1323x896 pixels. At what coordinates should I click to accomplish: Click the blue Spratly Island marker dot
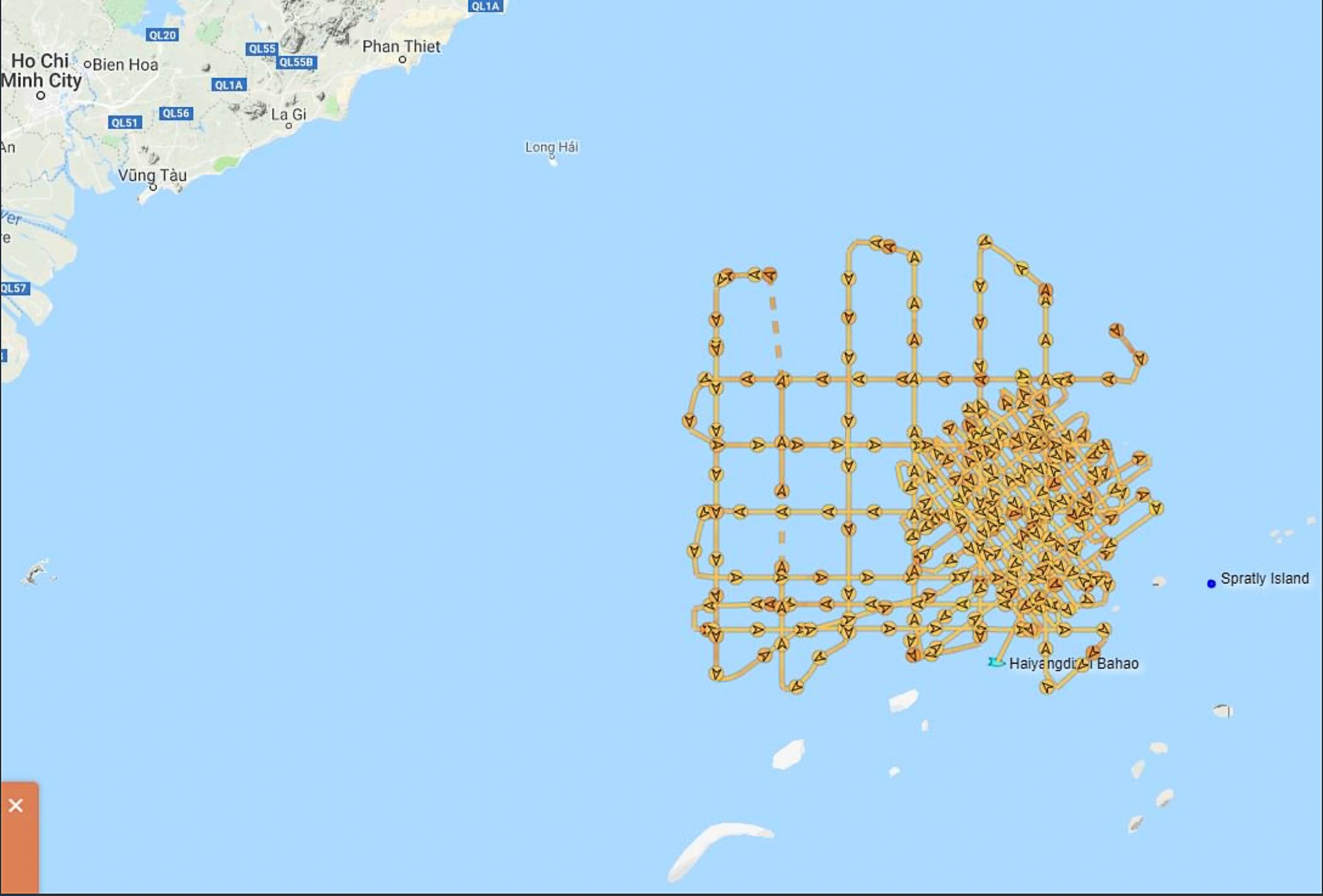[x=1211, y=583]
